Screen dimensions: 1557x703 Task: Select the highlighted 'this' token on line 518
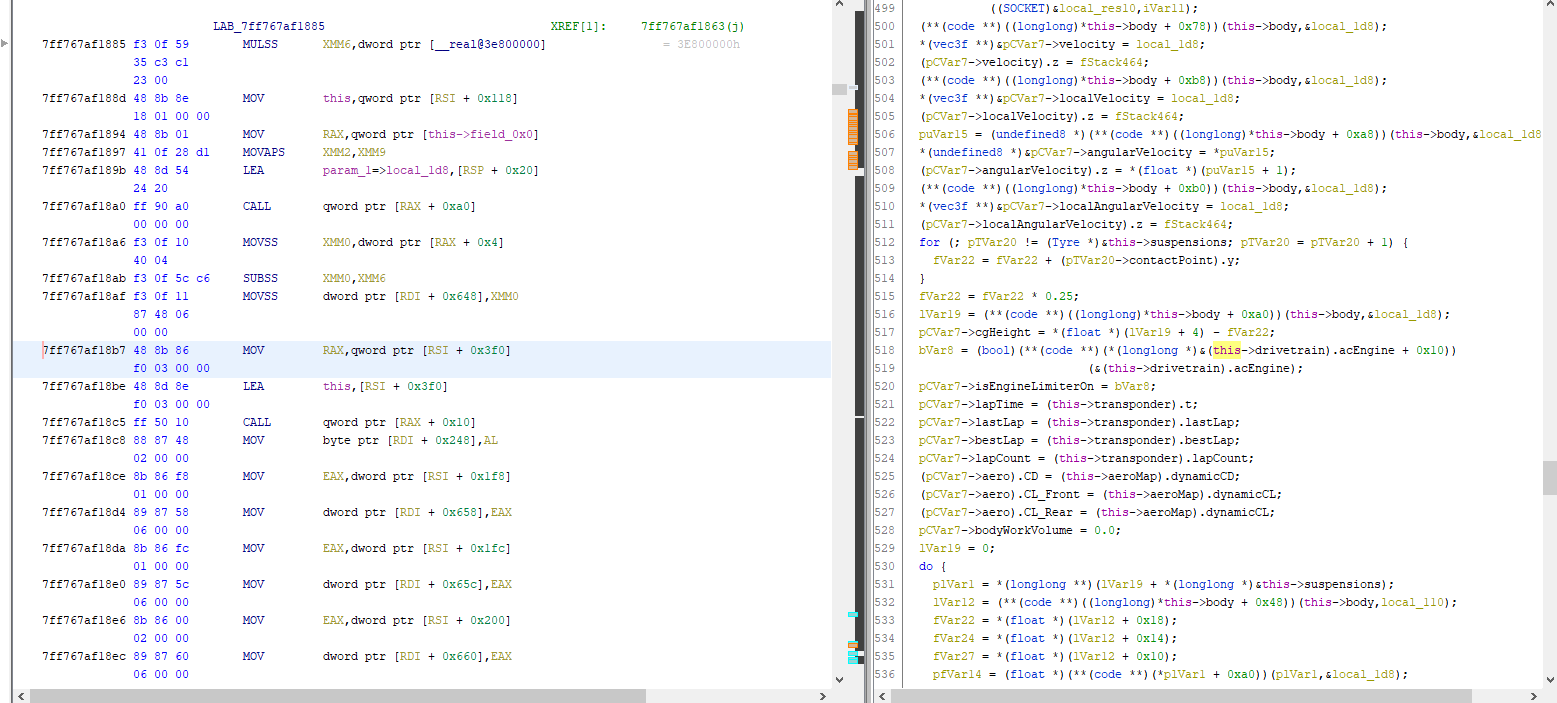(1226, 350)
